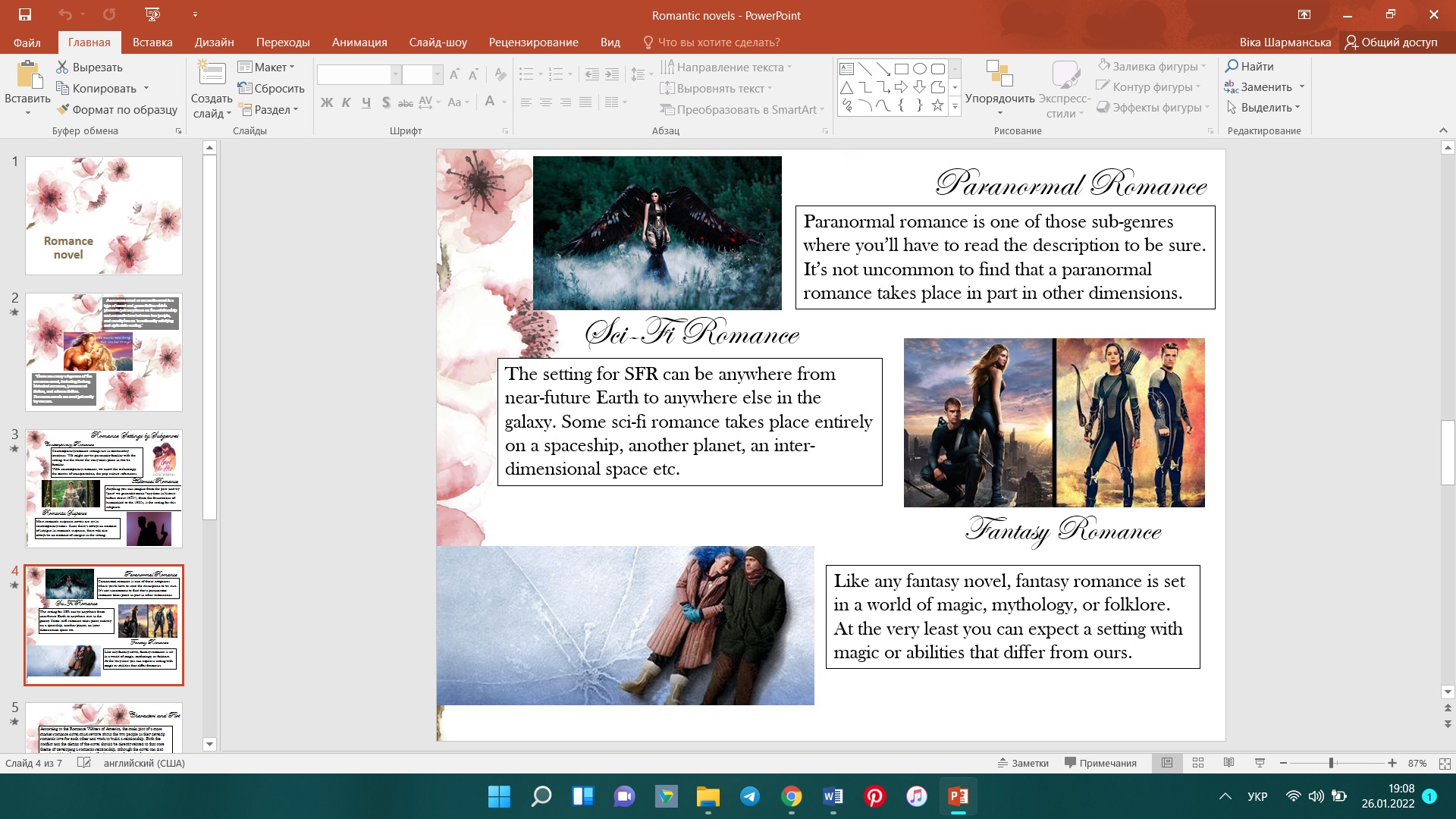This screenshot has width=1456, height=819.
Task: Click the New Slide (Создать слайд) icon
Action: point(212,74)
